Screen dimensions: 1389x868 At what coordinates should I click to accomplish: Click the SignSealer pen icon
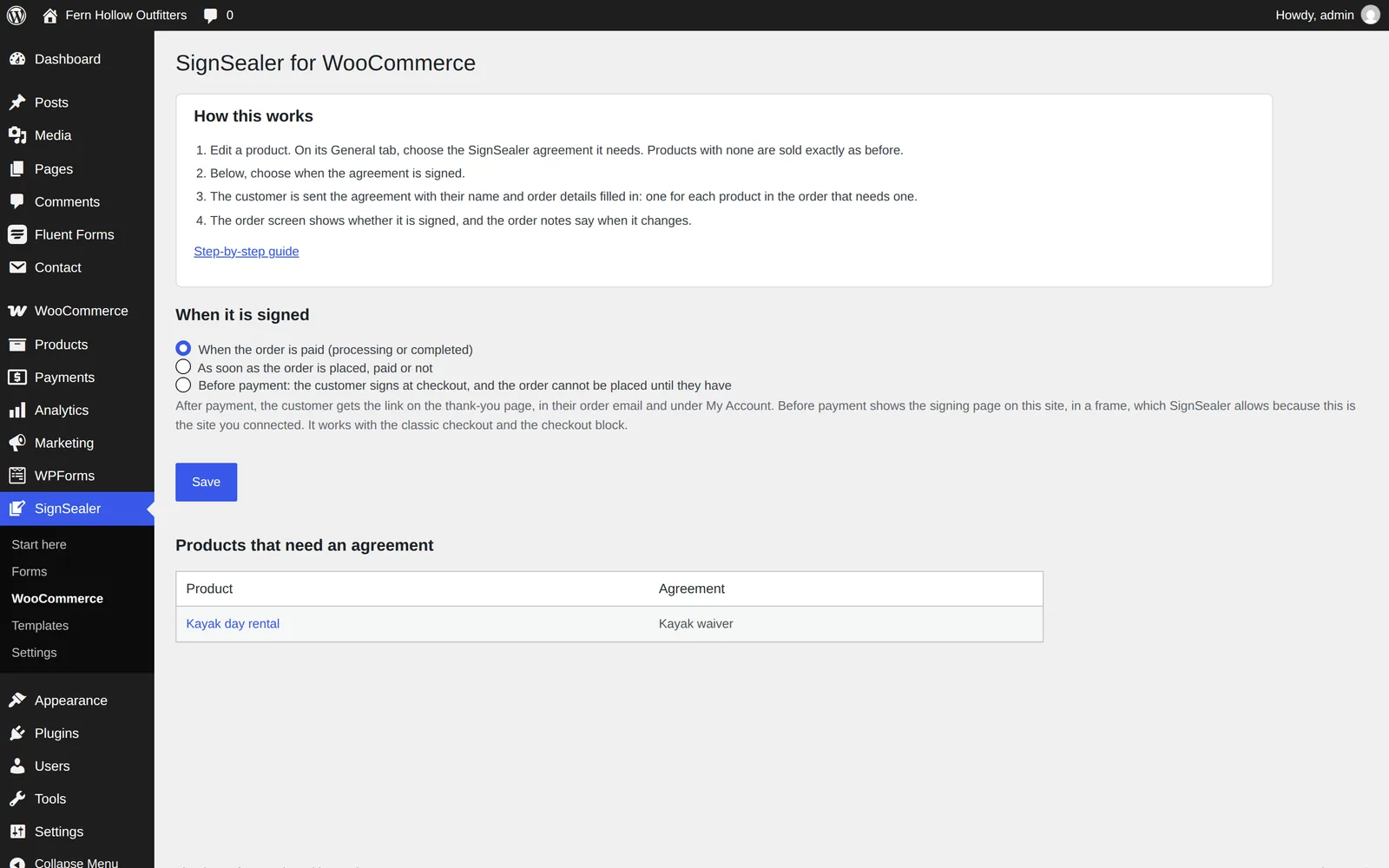click(x=17, y=509)
